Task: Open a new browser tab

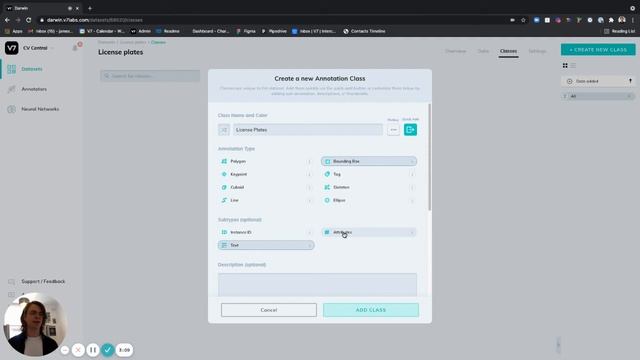Action: 90,8
